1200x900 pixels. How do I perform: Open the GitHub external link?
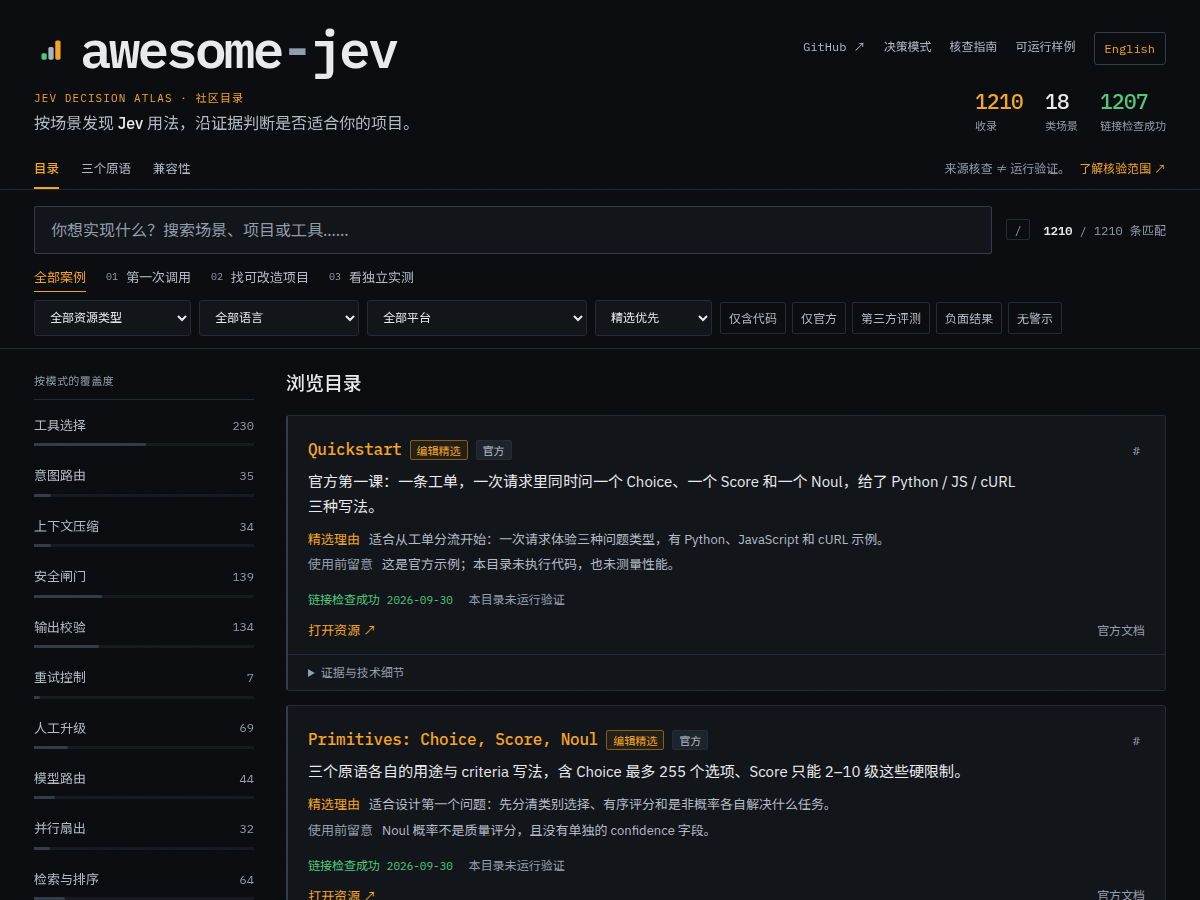coord(834,47)
